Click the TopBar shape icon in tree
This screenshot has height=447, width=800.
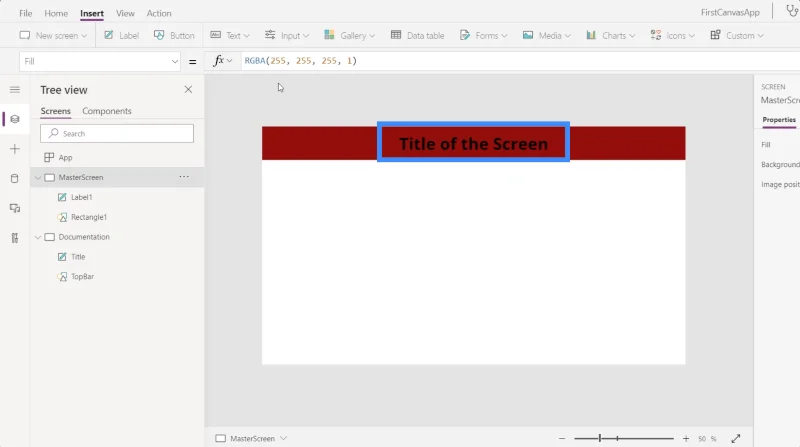(x=62, y=277)
